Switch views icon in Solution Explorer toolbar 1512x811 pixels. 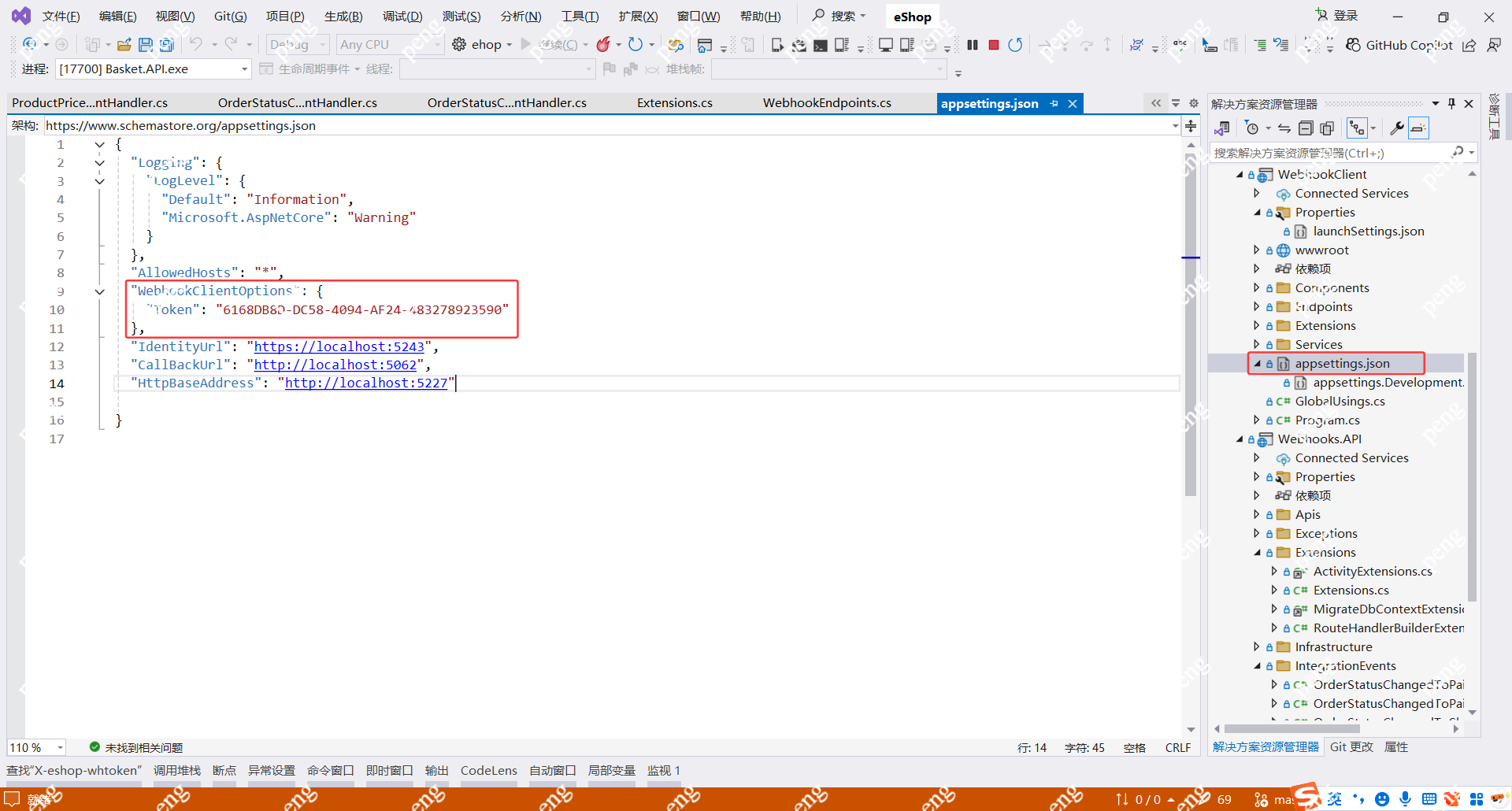[x=1222, y=128]
